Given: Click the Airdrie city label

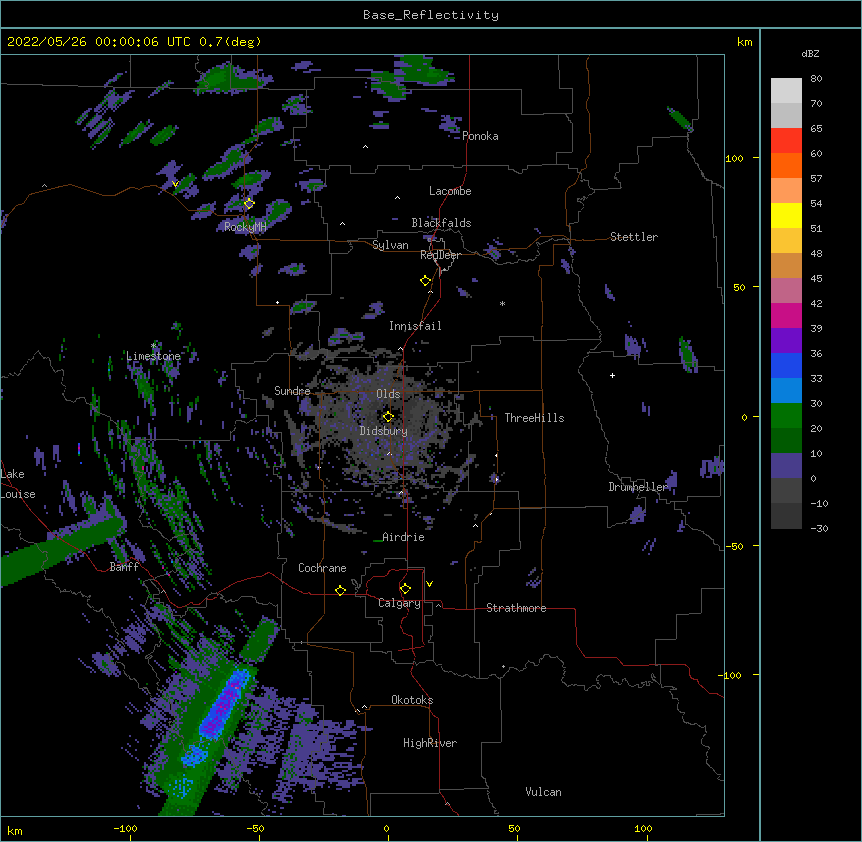Looking at the screenshot, I should pos(403,537).
